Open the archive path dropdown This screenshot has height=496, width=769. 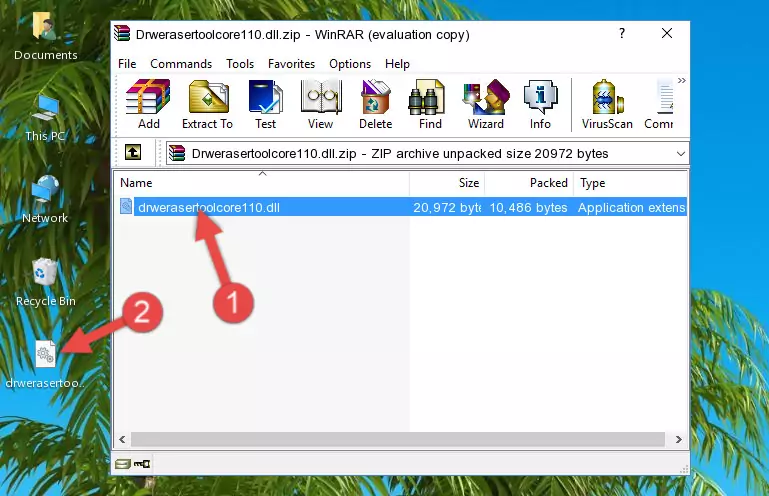point(681,154)
